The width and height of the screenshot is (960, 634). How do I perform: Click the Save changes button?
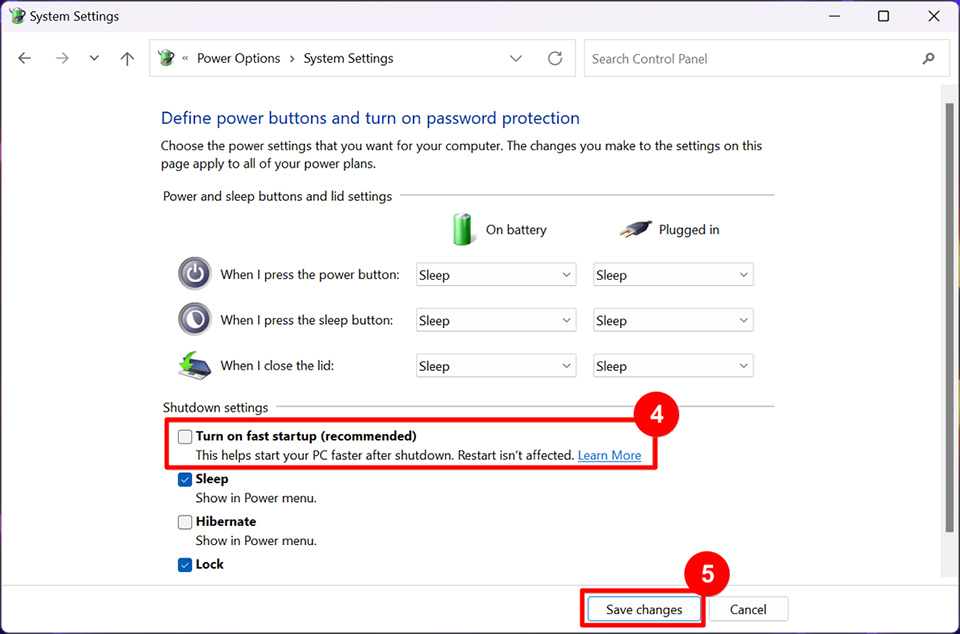tap(643, 610)
